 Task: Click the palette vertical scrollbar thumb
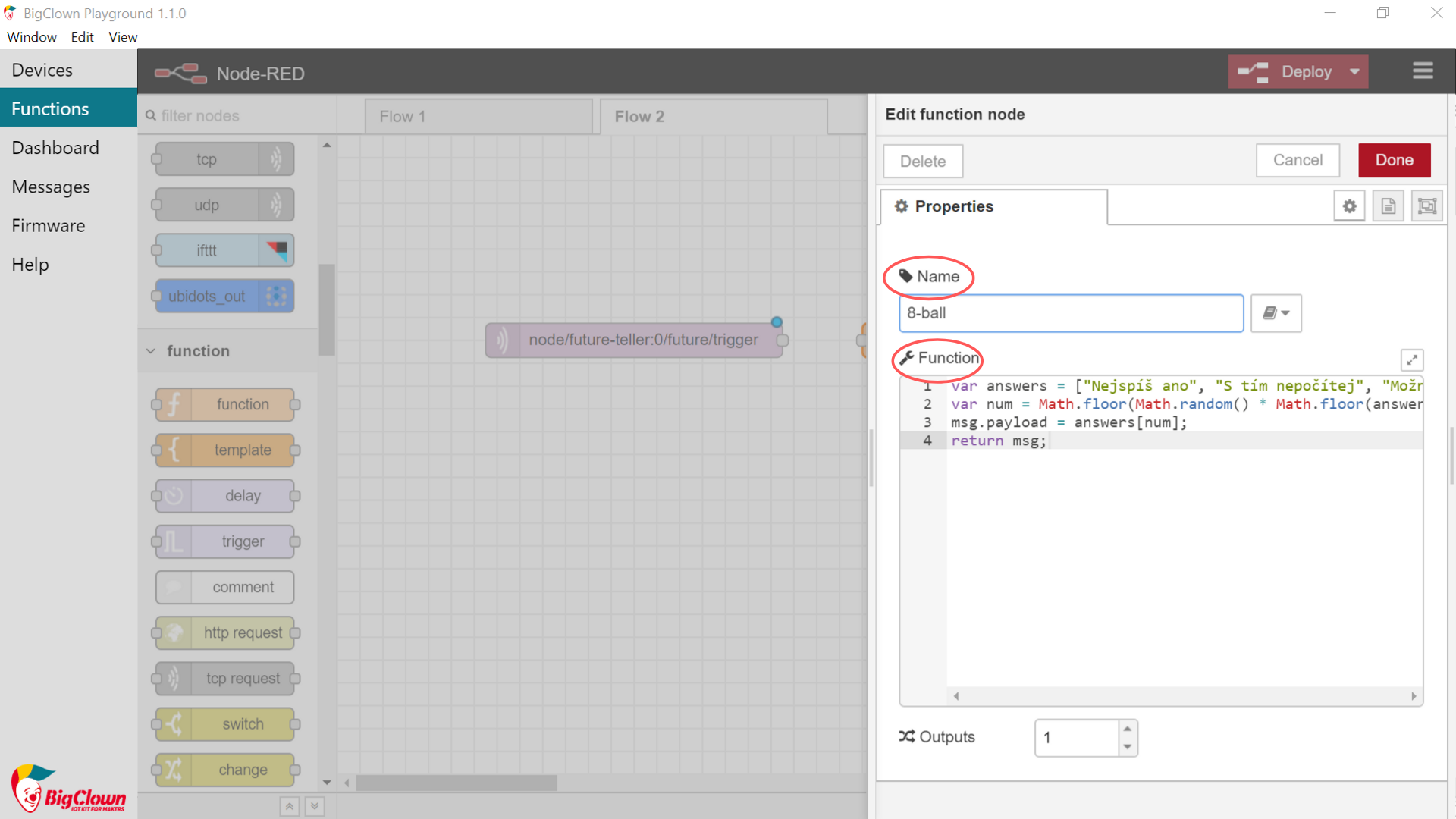[x=327, y=309]
